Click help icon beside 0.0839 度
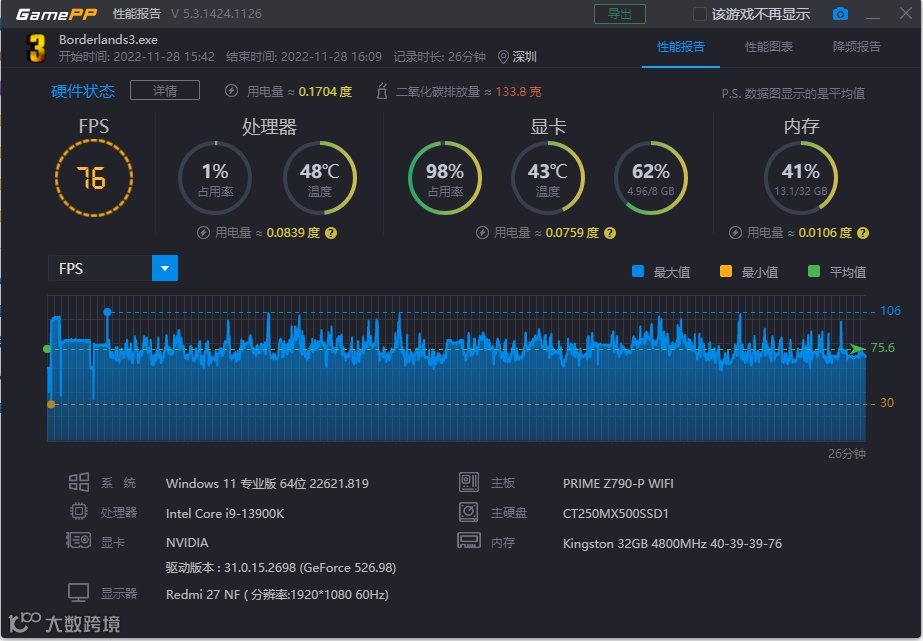The width and height of the screenshot is (923, 641). tap(331, 233)
